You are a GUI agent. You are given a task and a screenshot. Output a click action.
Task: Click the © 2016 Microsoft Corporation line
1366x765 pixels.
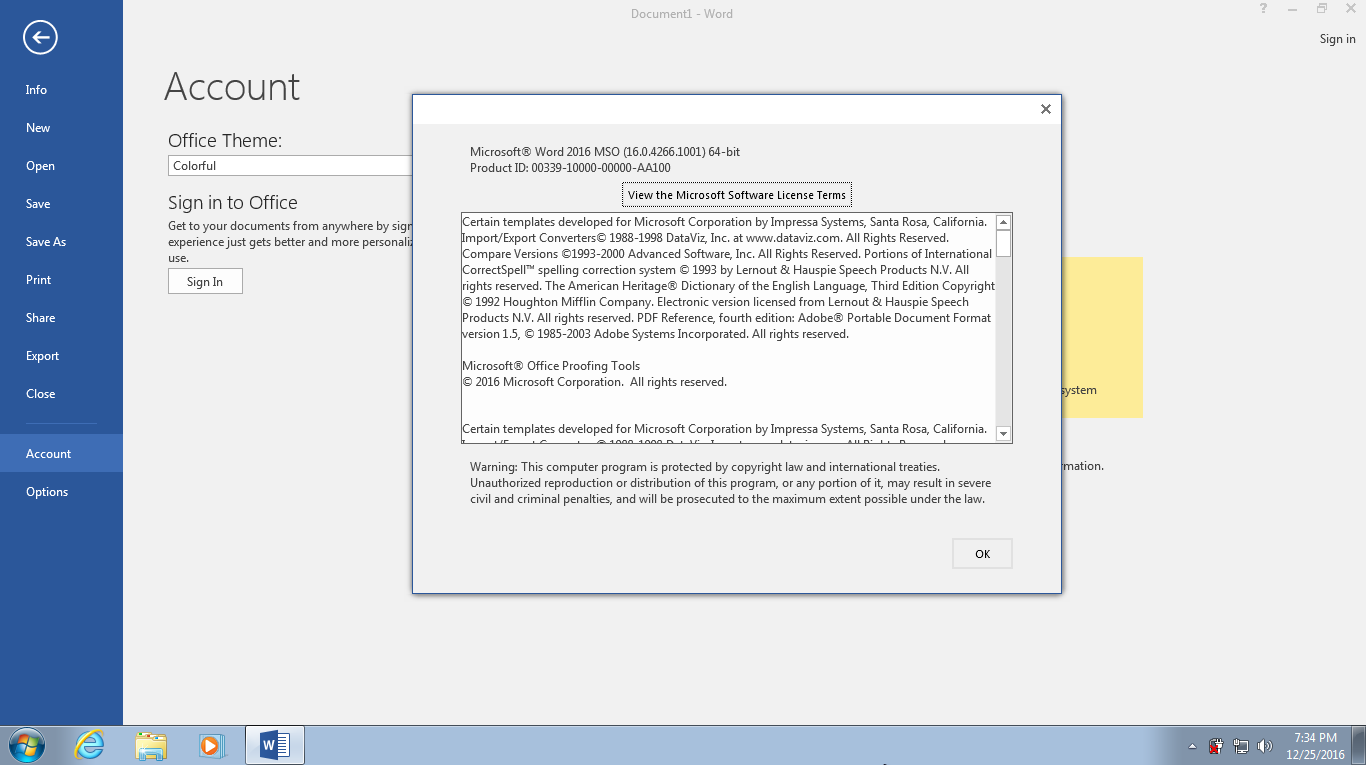(x=594, y=382)
